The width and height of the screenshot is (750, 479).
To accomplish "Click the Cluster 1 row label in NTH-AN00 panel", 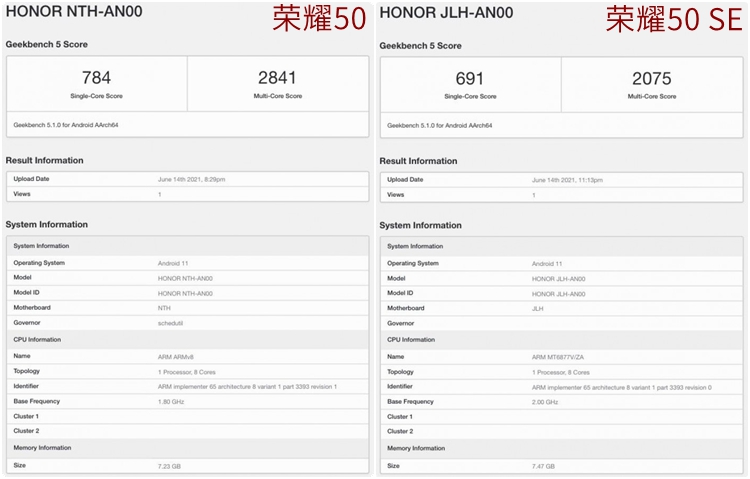I will 26,416.
